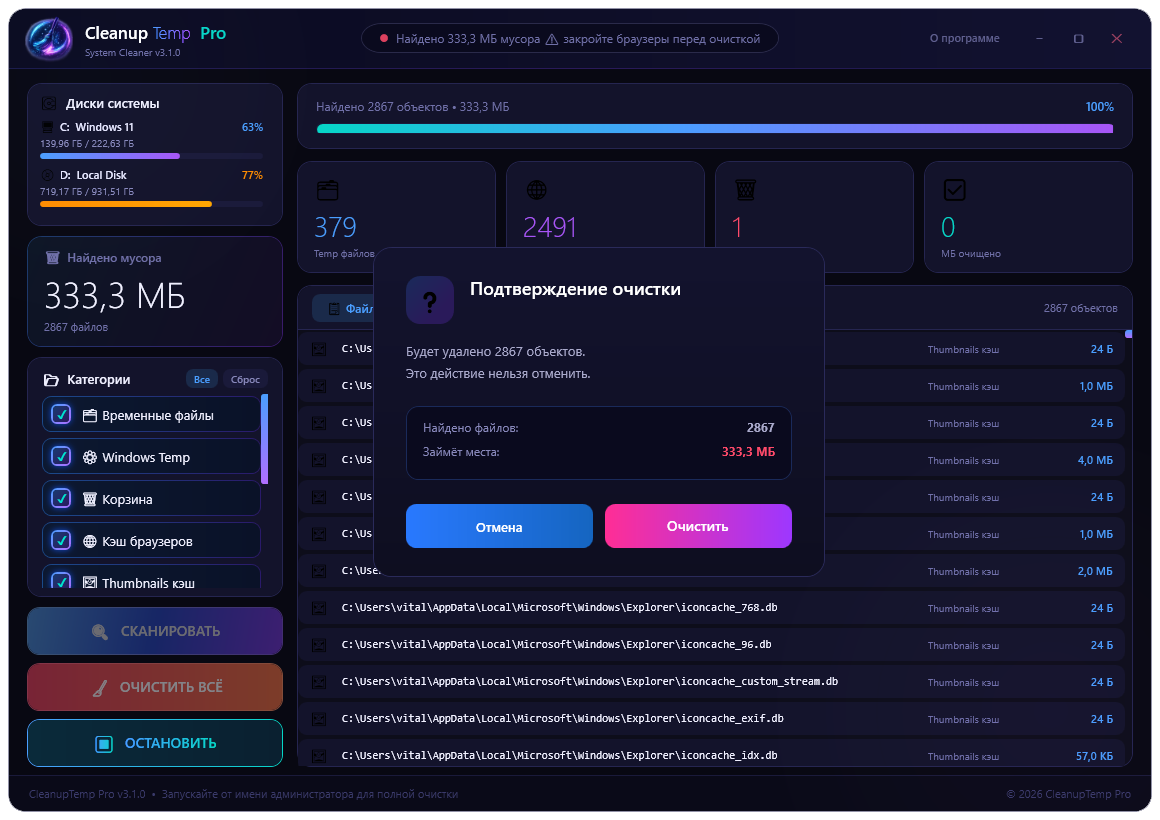1160x820 pixels.
Task: Click the globe icon above 2491
Action: [536, 190]
